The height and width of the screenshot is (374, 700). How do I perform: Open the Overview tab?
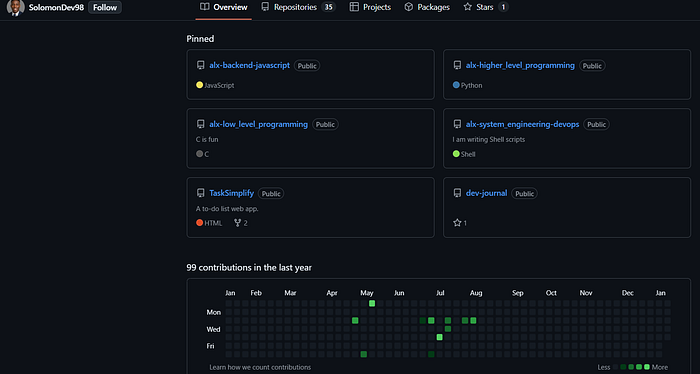[x=224, y=7]
